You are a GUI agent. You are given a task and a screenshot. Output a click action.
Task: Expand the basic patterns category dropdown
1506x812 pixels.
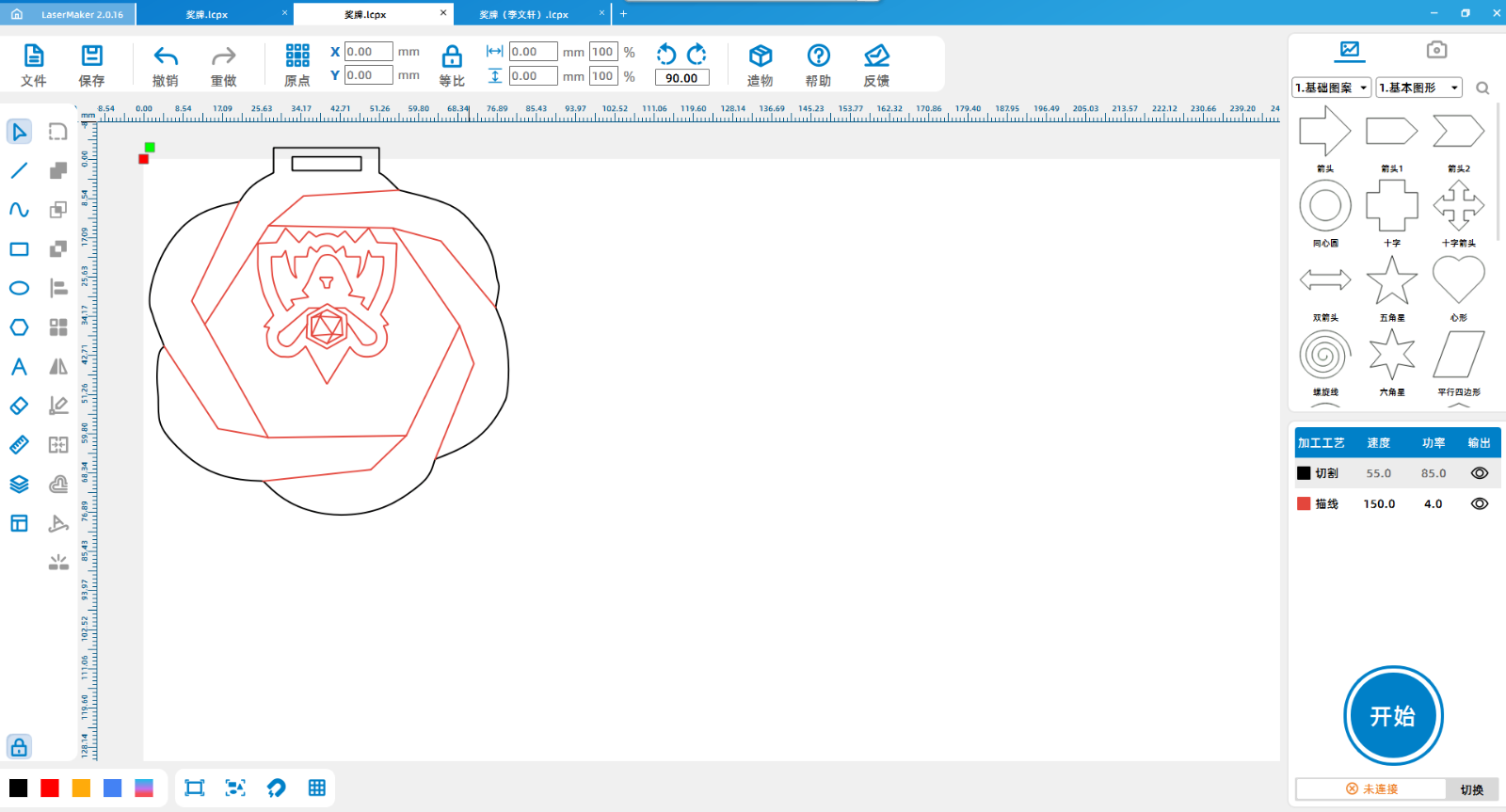tap(1332, 88)
